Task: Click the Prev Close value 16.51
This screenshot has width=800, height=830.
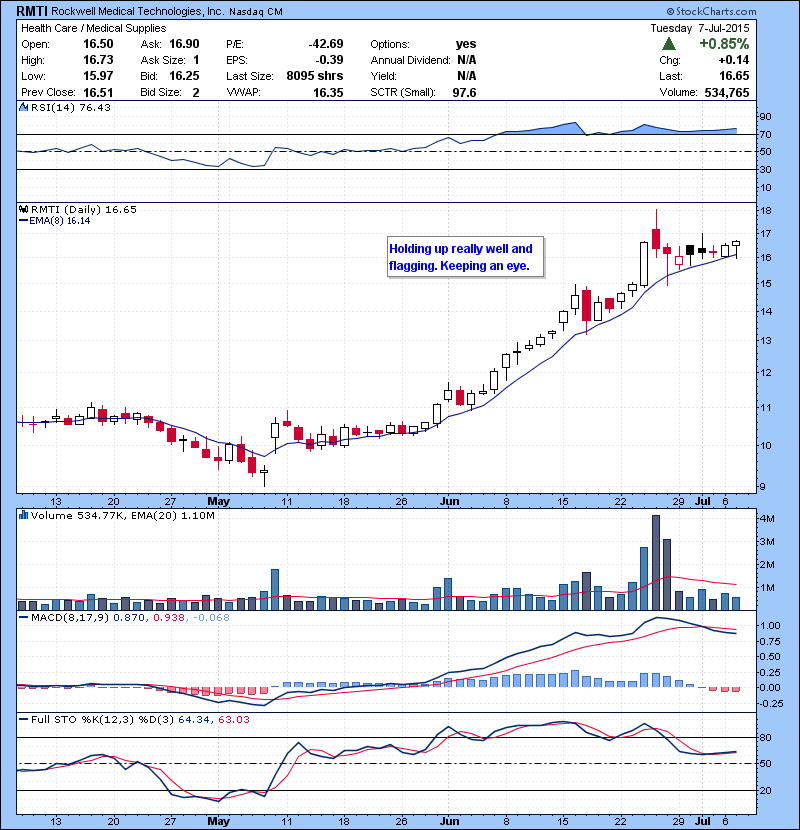Action: coord(98,92)
